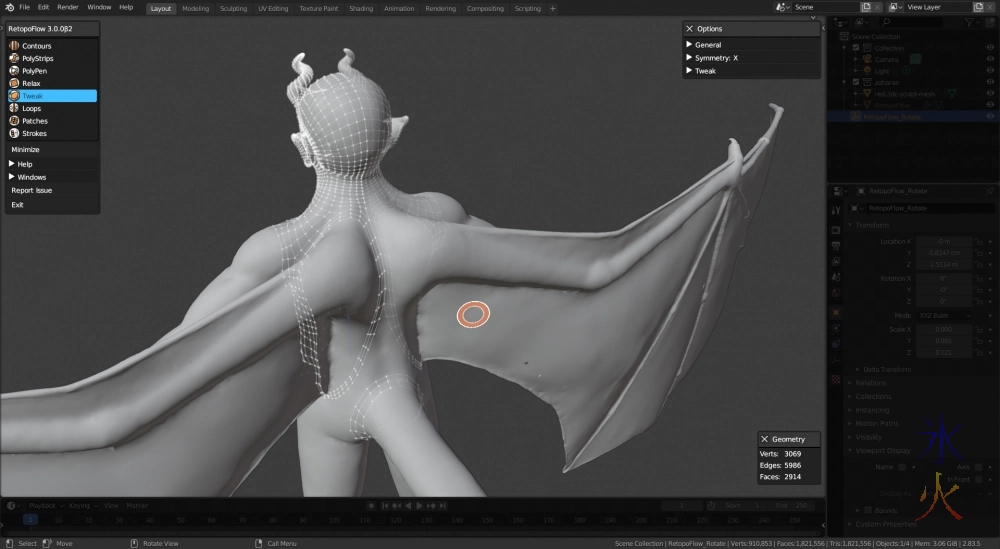
Task: Close the Geometry info panel
Action: pyautogui.click(x=765, y=439)
